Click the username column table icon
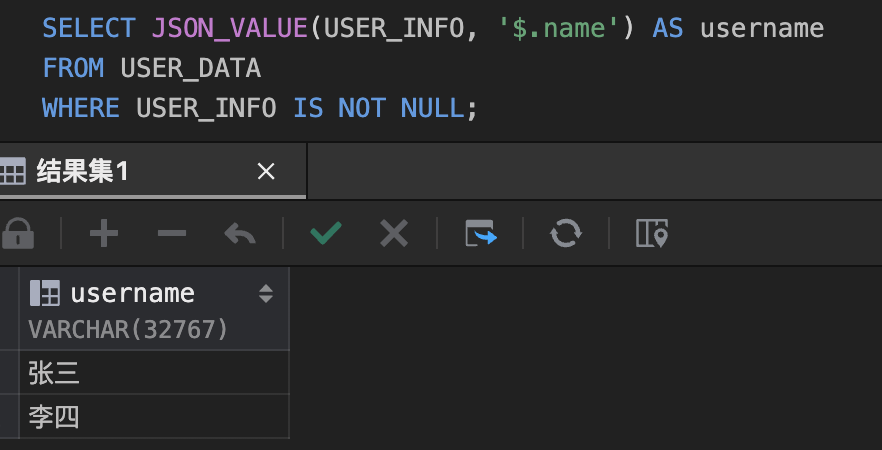The width and height of the screenshot is (882, 450). (44, 293)
